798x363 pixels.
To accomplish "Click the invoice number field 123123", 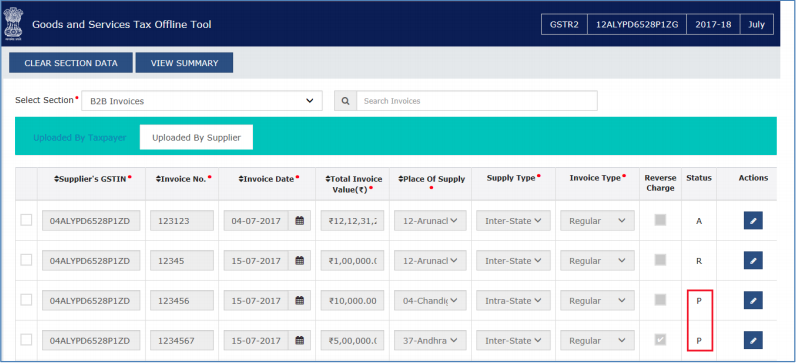I will (182, 221).
